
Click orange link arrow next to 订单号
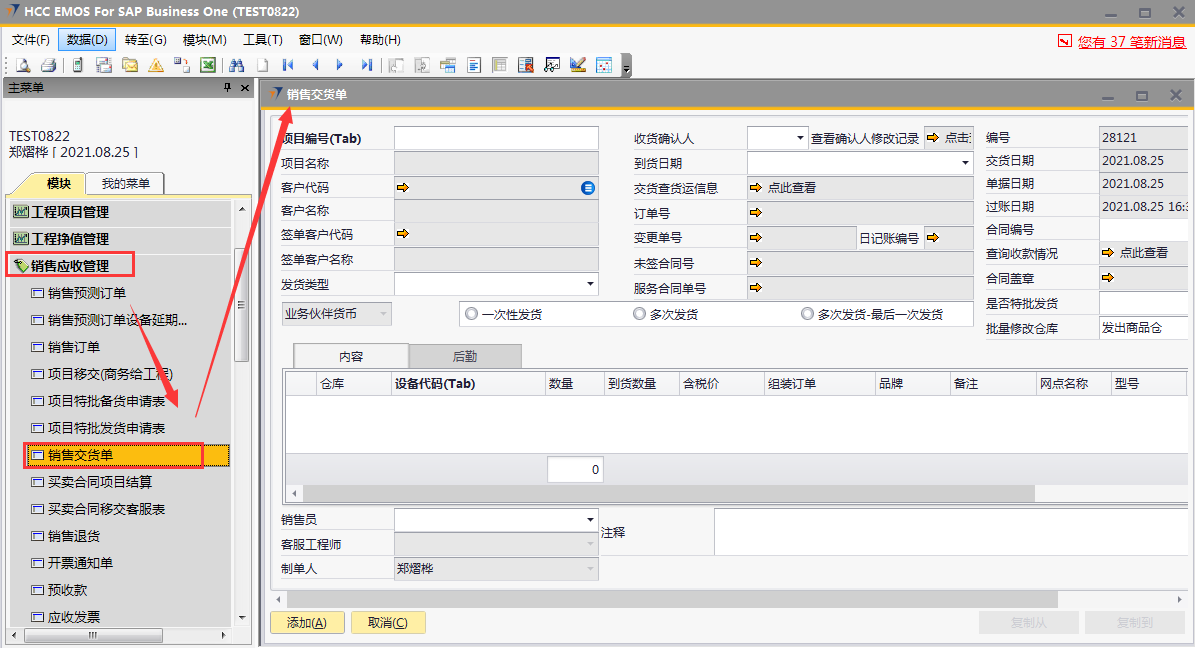point(756,212)
